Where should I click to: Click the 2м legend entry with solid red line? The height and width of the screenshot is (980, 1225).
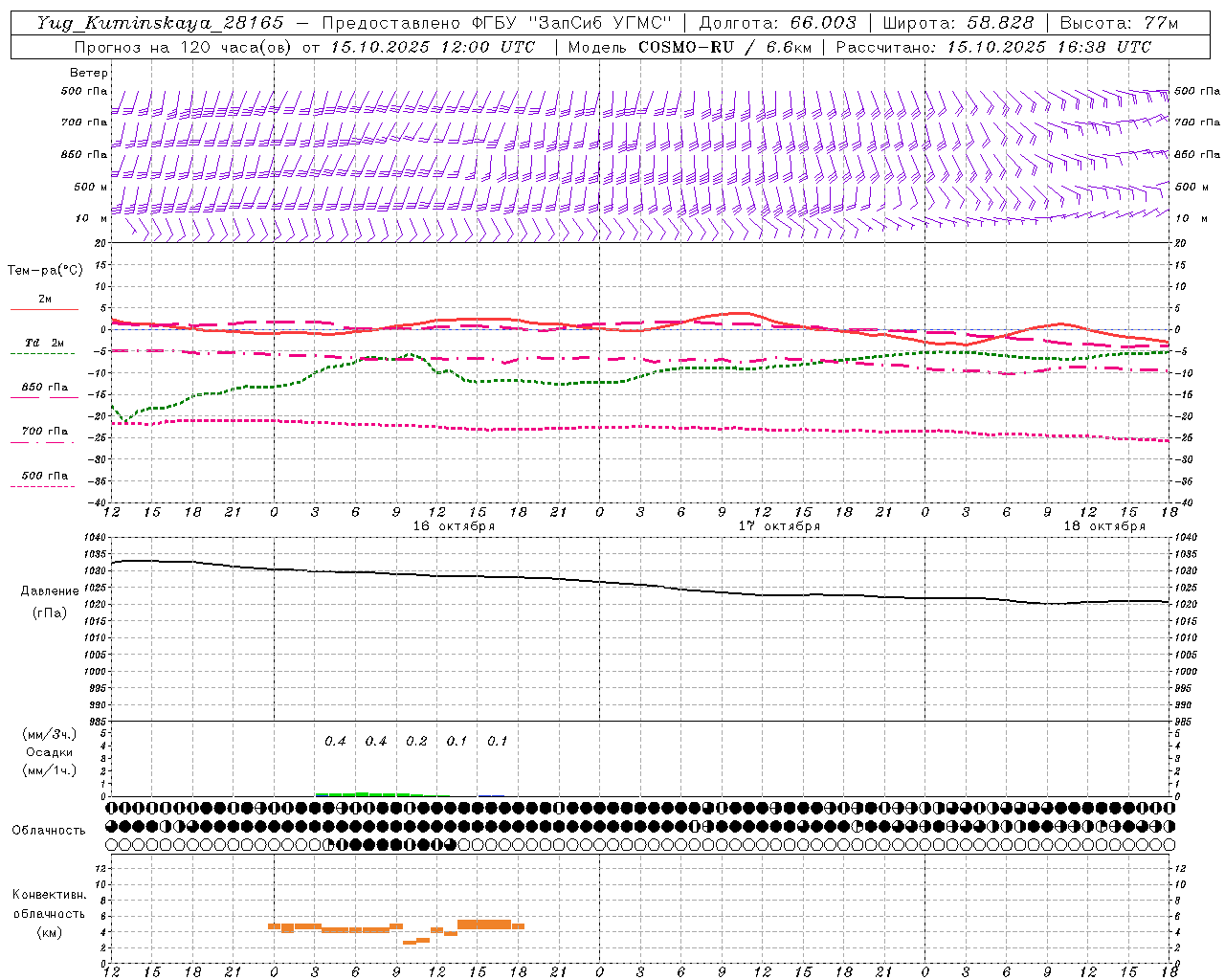pos(44,302)
